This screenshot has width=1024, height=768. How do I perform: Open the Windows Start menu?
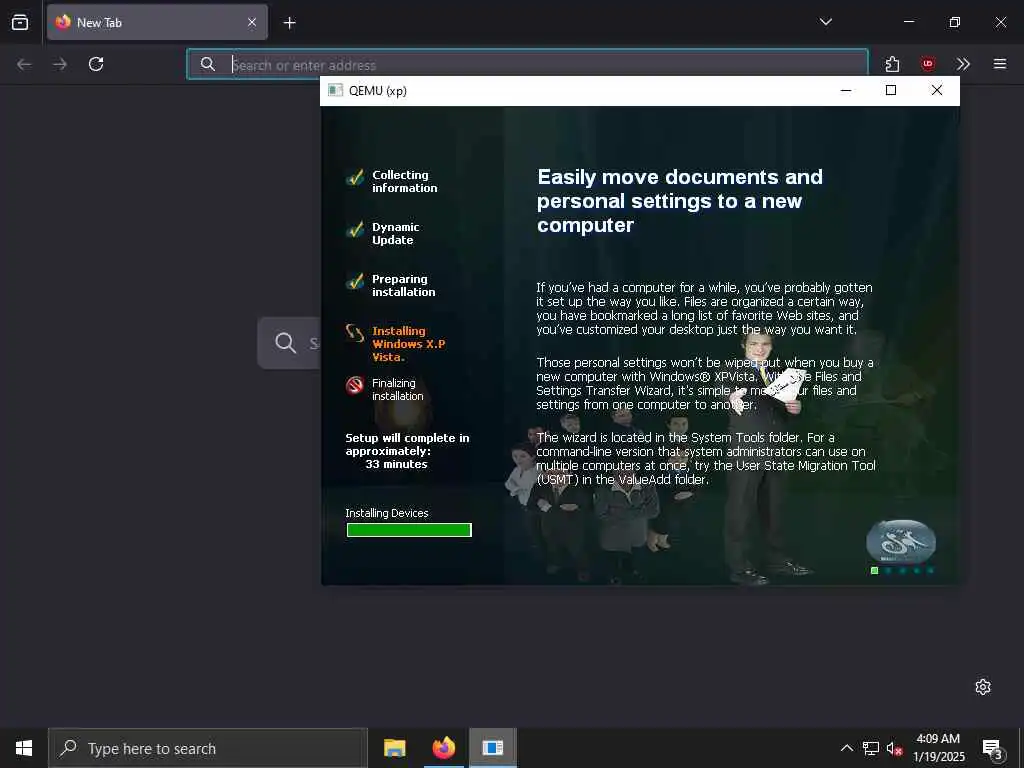click(x=24, y=748)
